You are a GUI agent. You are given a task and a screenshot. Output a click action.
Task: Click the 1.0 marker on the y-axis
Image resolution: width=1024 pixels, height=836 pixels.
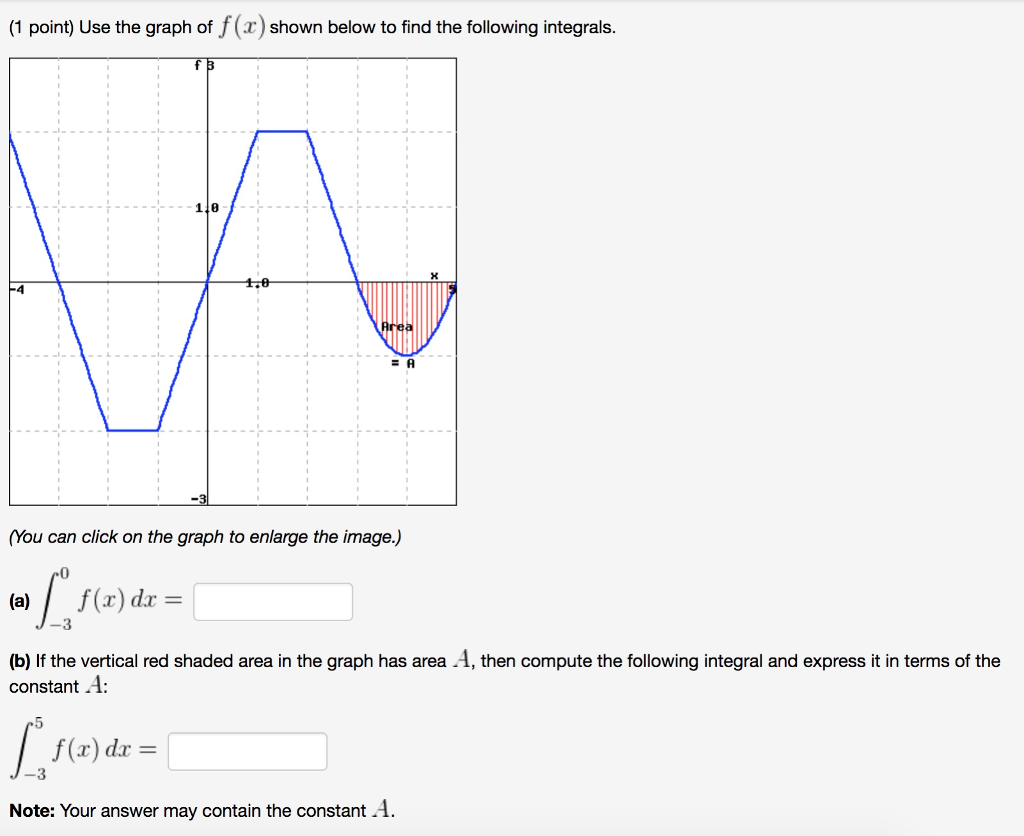205,207
